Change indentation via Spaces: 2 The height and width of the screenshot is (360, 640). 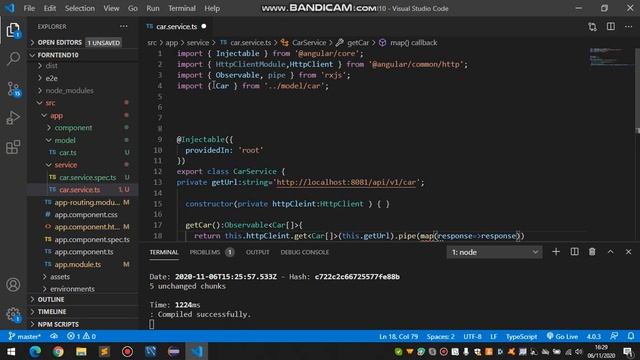[x=440, y=336]
